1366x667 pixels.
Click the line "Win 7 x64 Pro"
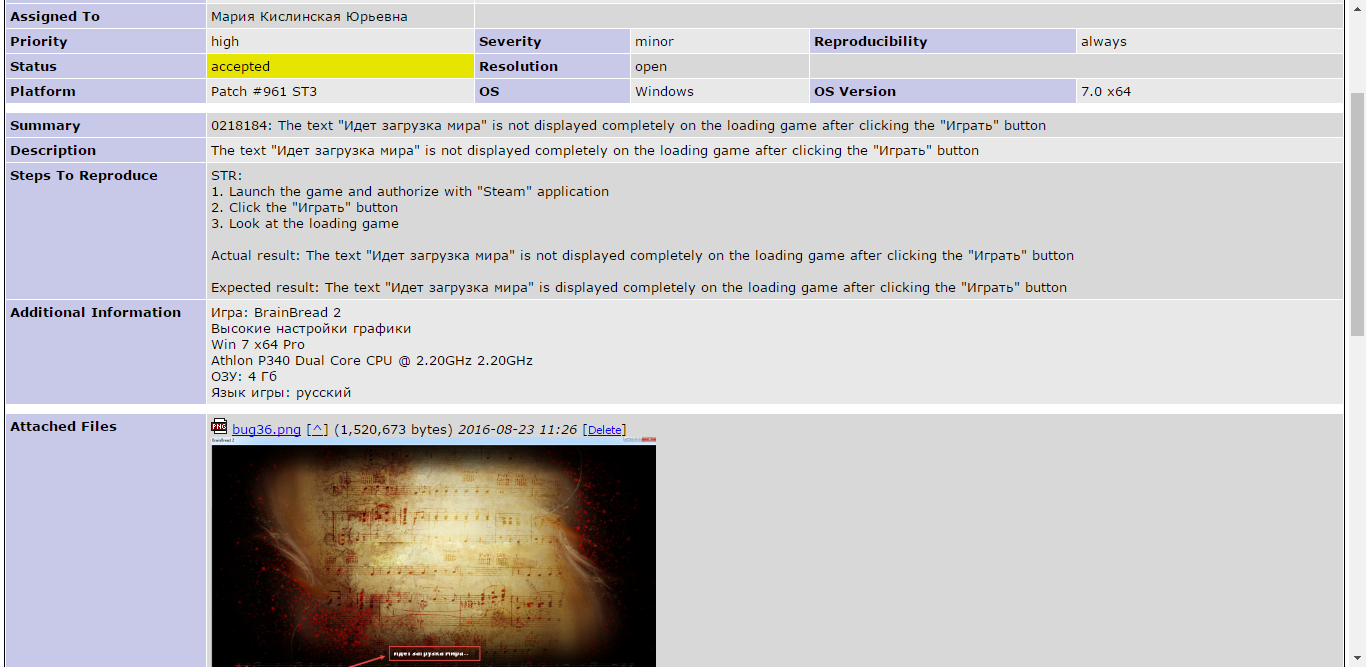(258, 345)
